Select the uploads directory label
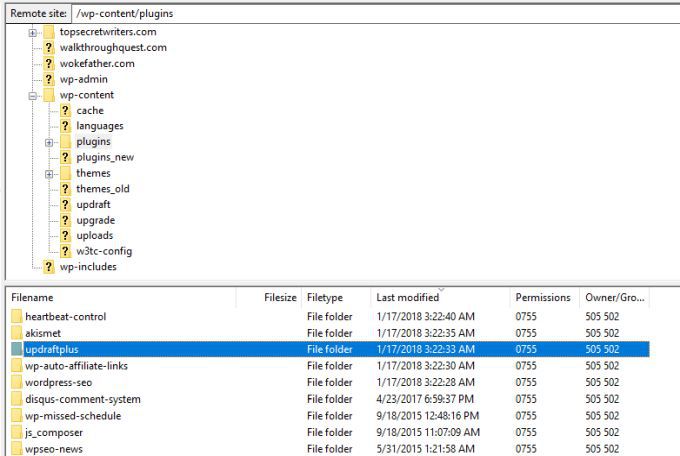 95,236
